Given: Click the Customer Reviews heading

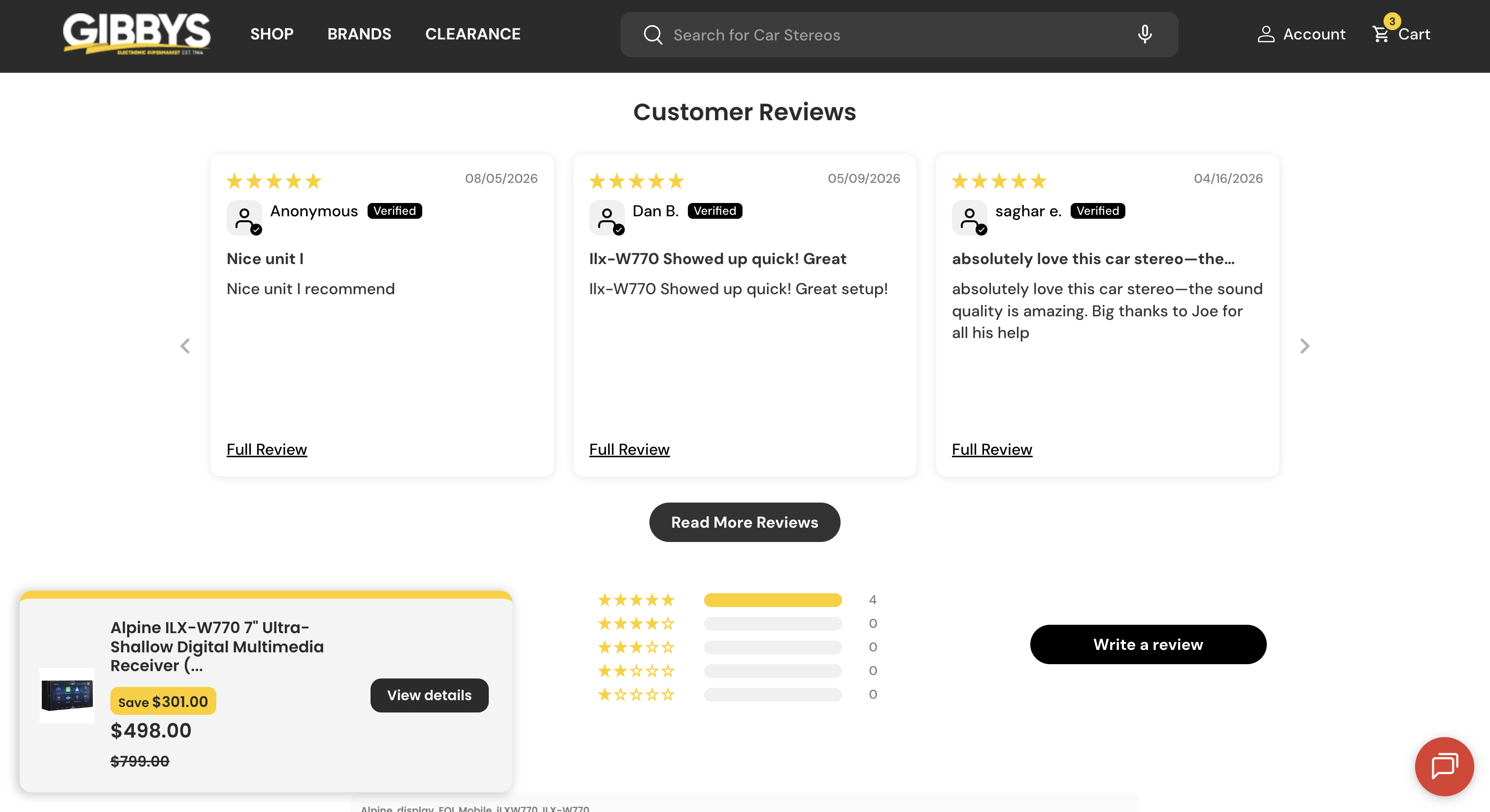Looking at the screenshot, I should click(745, 112).
